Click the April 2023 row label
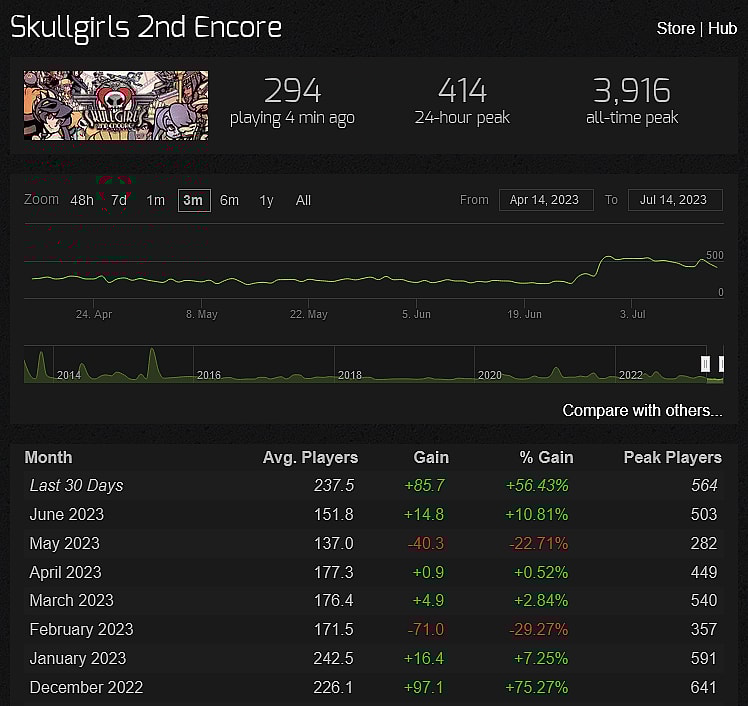Viewport: 748px width, 706px height. click(x=65, y=572)
